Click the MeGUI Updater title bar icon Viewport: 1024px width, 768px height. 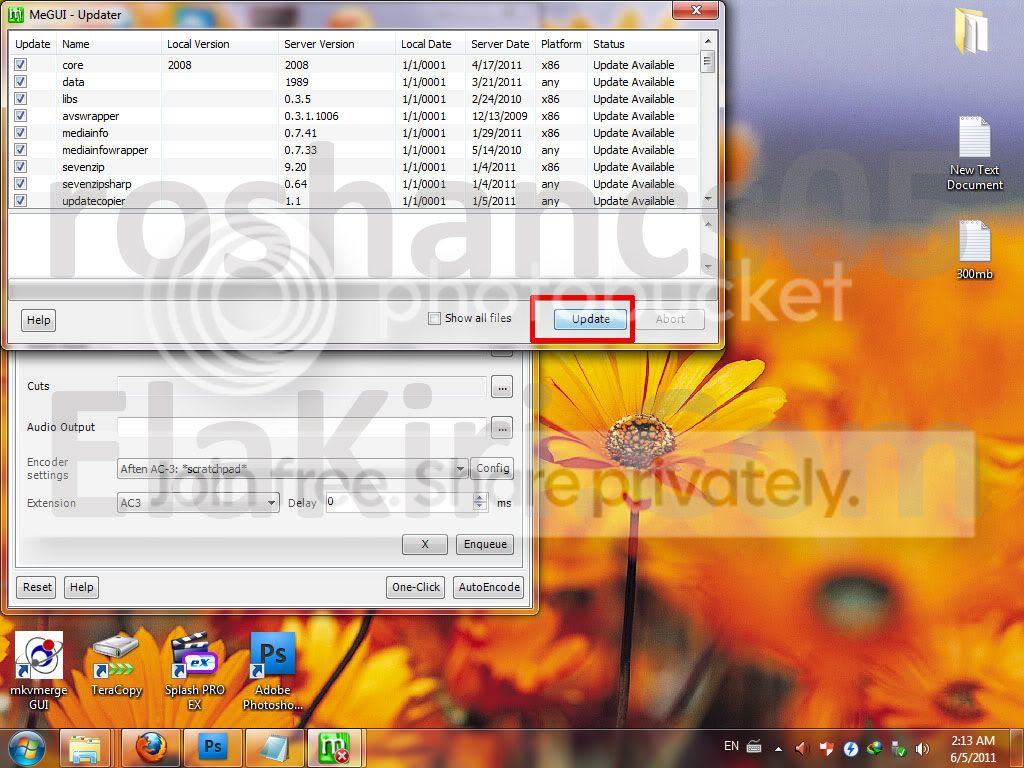[x=16, y=14]
